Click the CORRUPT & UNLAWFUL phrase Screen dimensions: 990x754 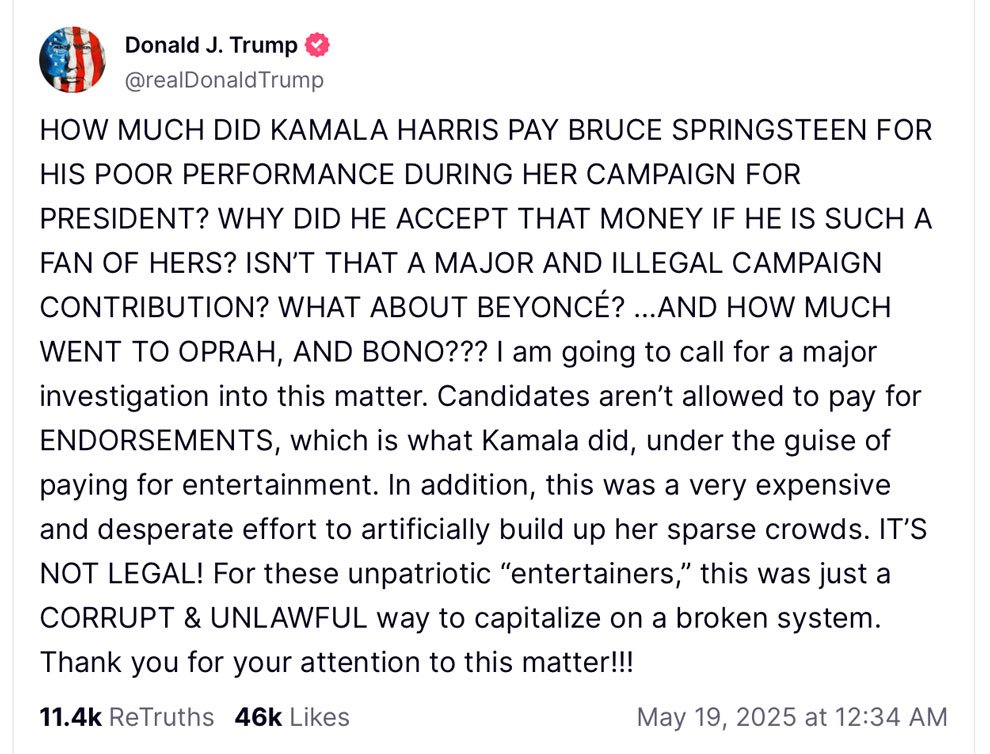point(203,618)
